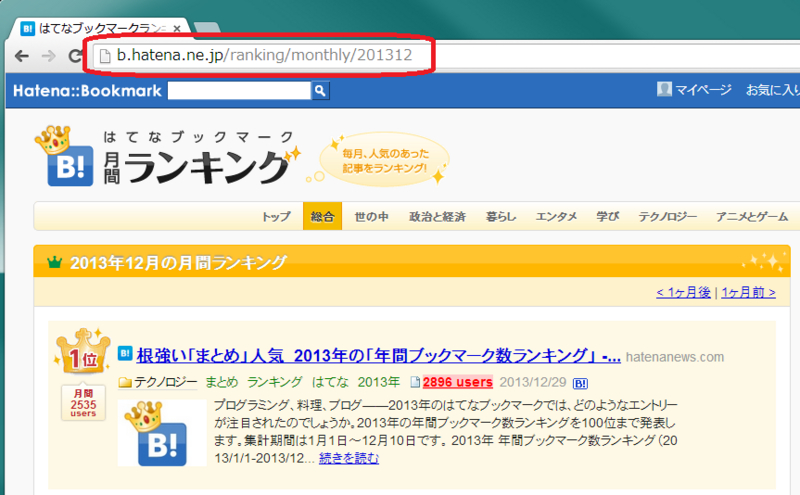800x495 pixels.
Task: Click the Hatena::Bookmark header logo
Action: (87, 91)
